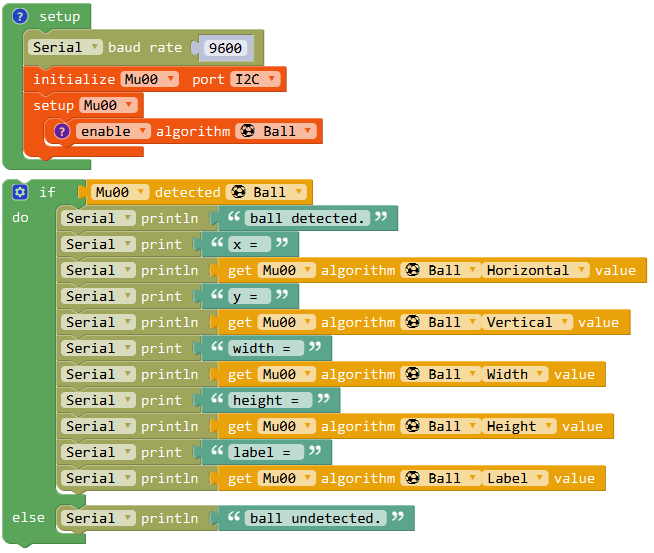This screenshot has height=553, width=654.
Task: Open the Serial dropdown in baud rate block
Action: (65, 47)
